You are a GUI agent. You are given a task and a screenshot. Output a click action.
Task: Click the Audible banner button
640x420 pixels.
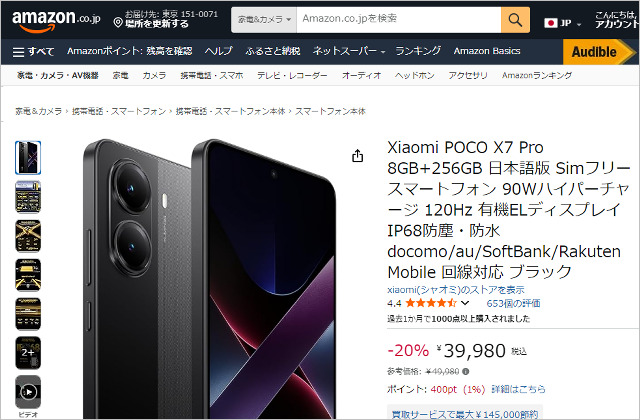(x=599, y=52)
